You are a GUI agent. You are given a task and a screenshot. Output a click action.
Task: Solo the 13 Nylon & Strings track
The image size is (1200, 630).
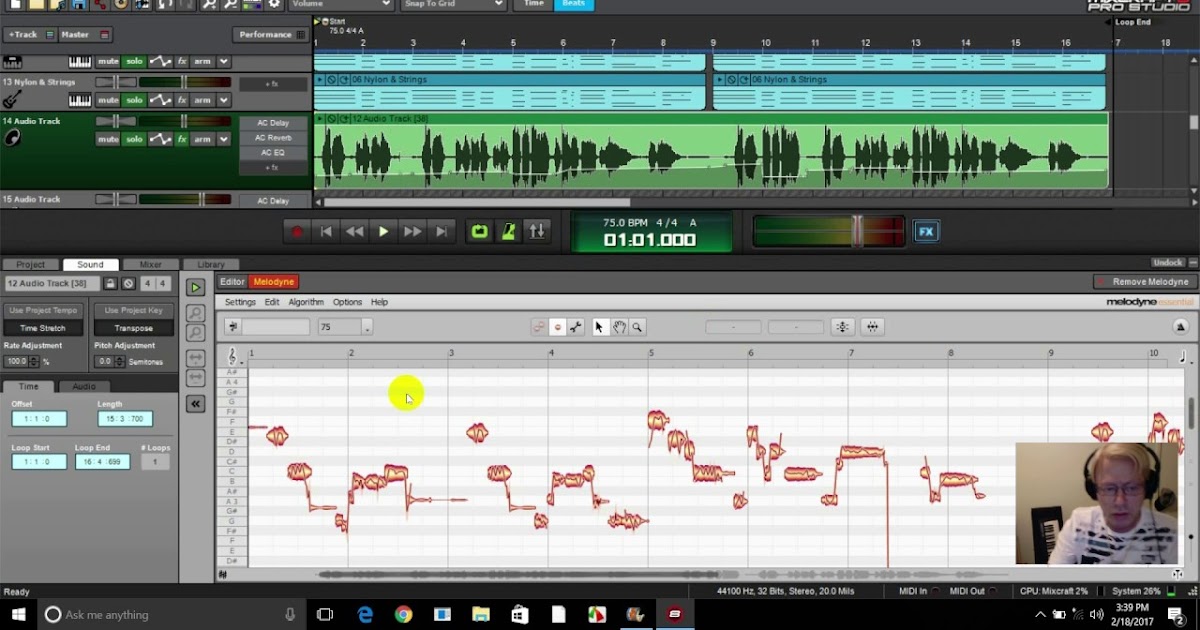(x=134, y=100)
